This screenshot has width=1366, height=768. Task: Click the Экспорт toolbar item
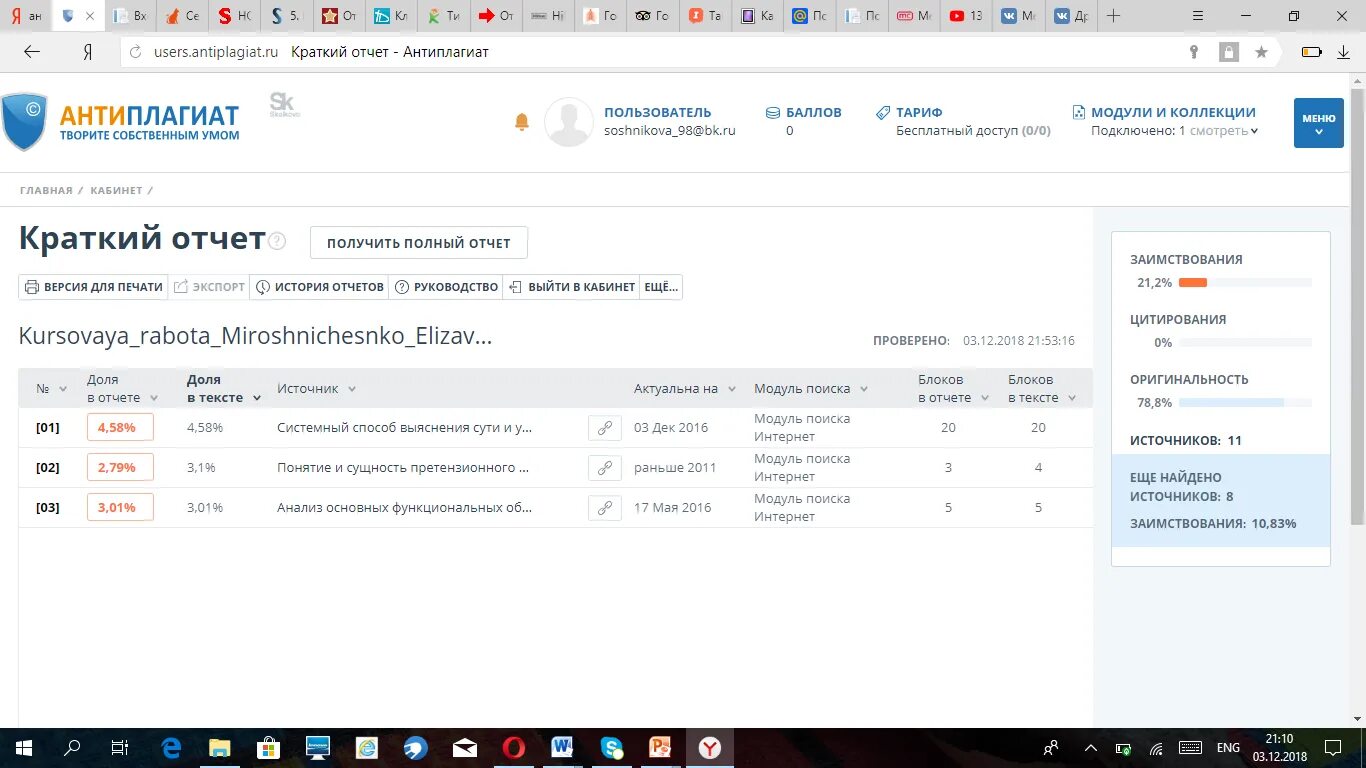click(x=209, y=287)
